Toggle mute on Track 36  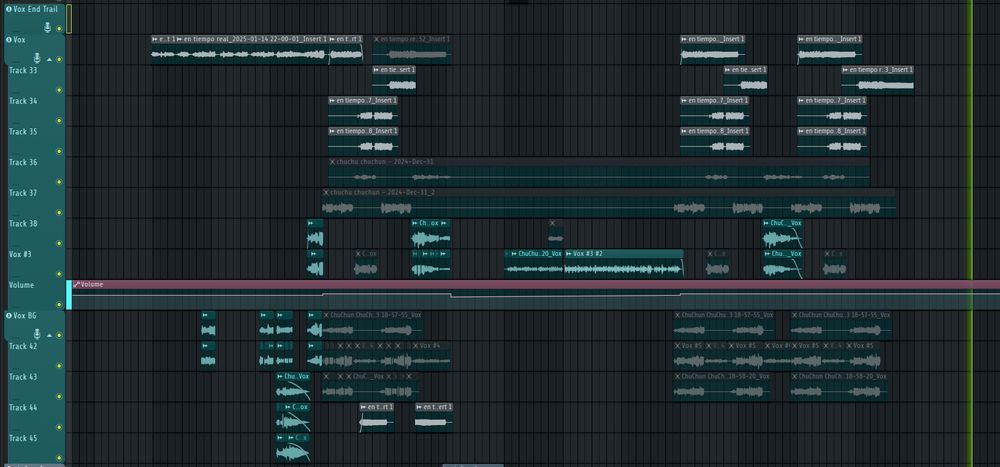59,182
